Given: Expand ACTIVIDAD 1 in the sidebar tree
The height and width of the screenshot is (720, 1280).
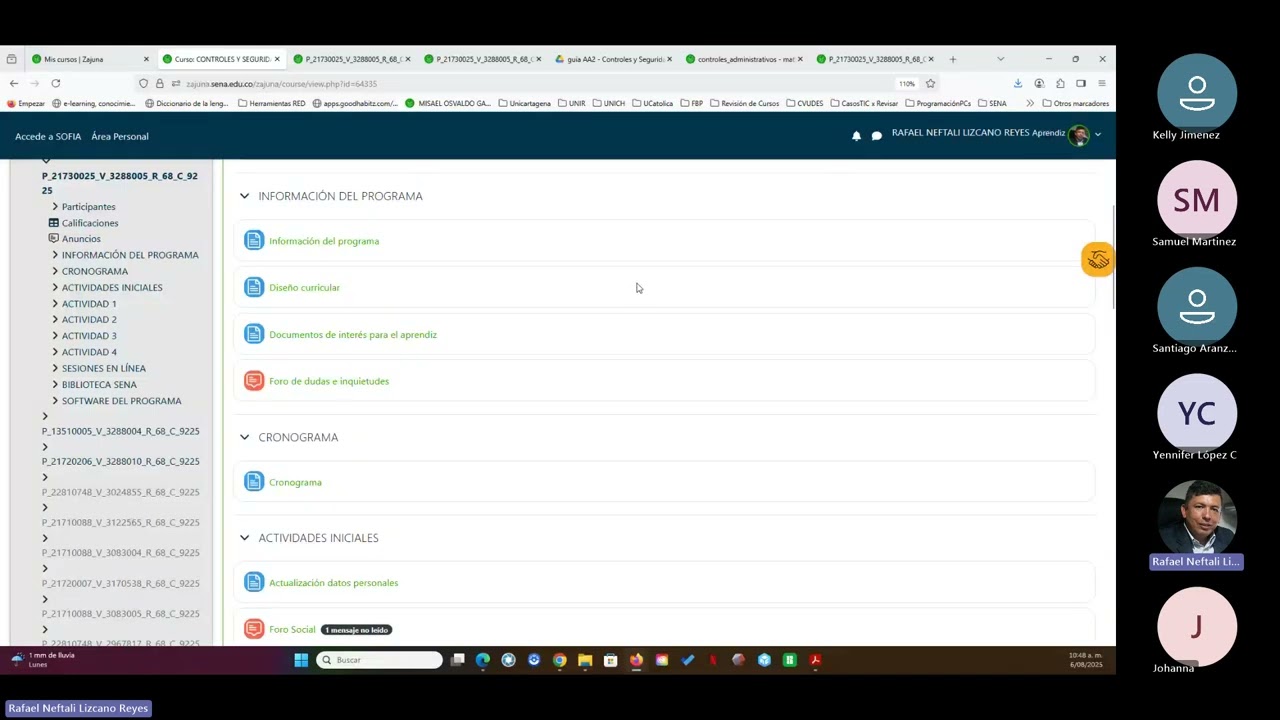Looking at the screenshot, I should 55,303.
